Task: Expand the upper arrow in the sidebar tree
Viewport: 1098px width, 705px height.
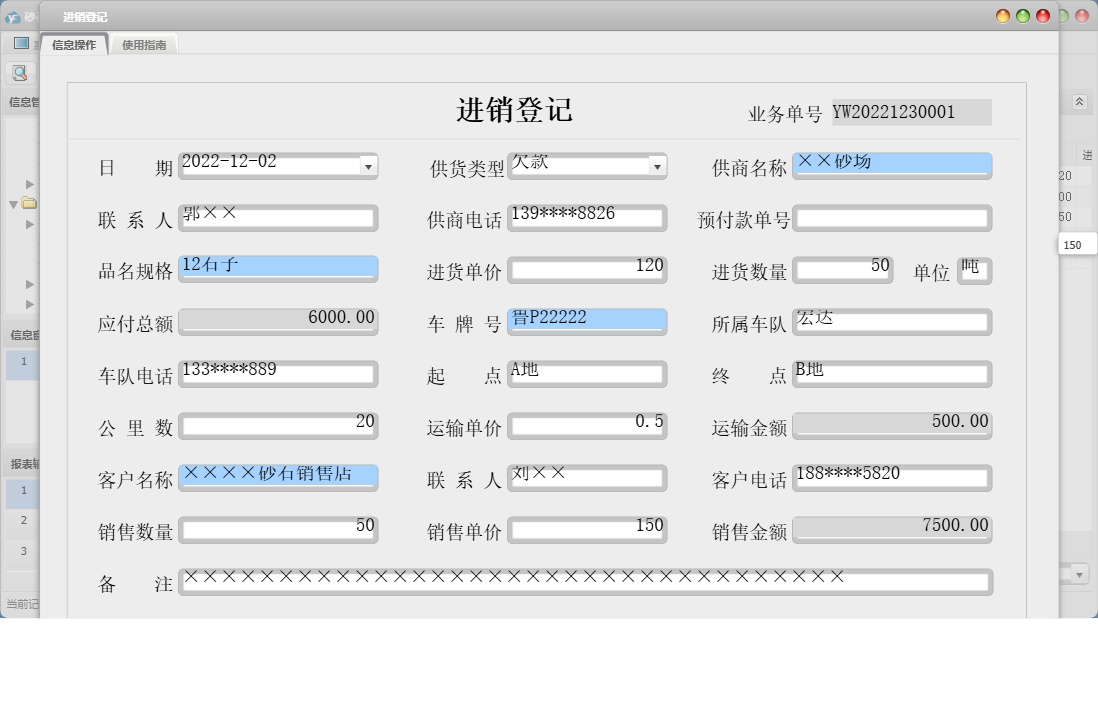Action: click(29, 184)
